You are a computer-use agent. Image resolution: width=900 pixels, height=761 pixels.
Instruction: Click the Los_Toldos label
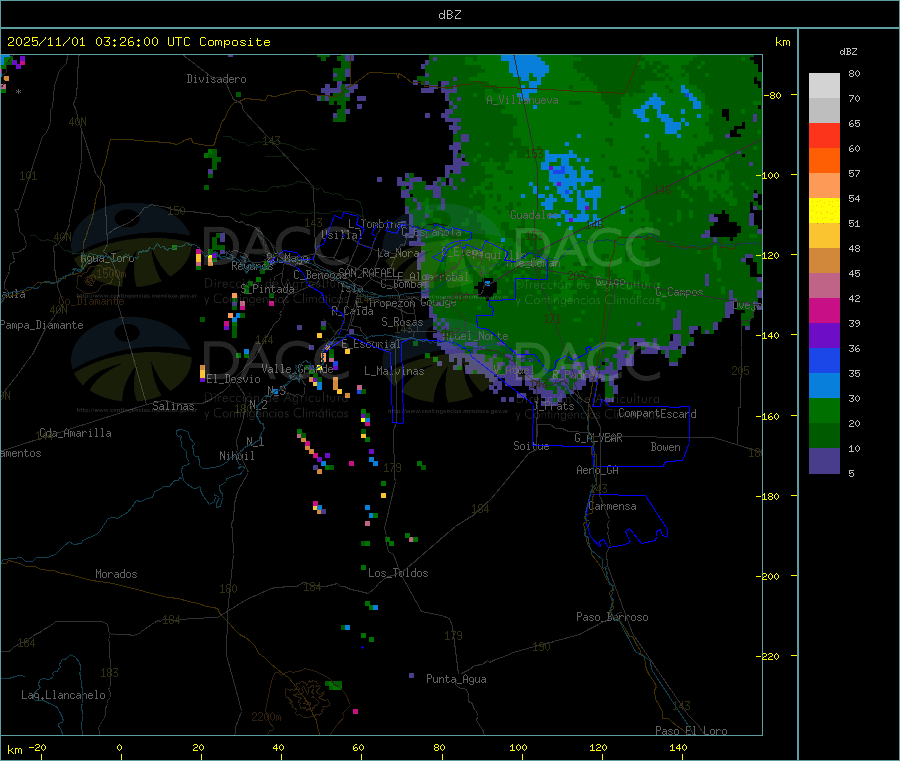[x=398, y=573]
